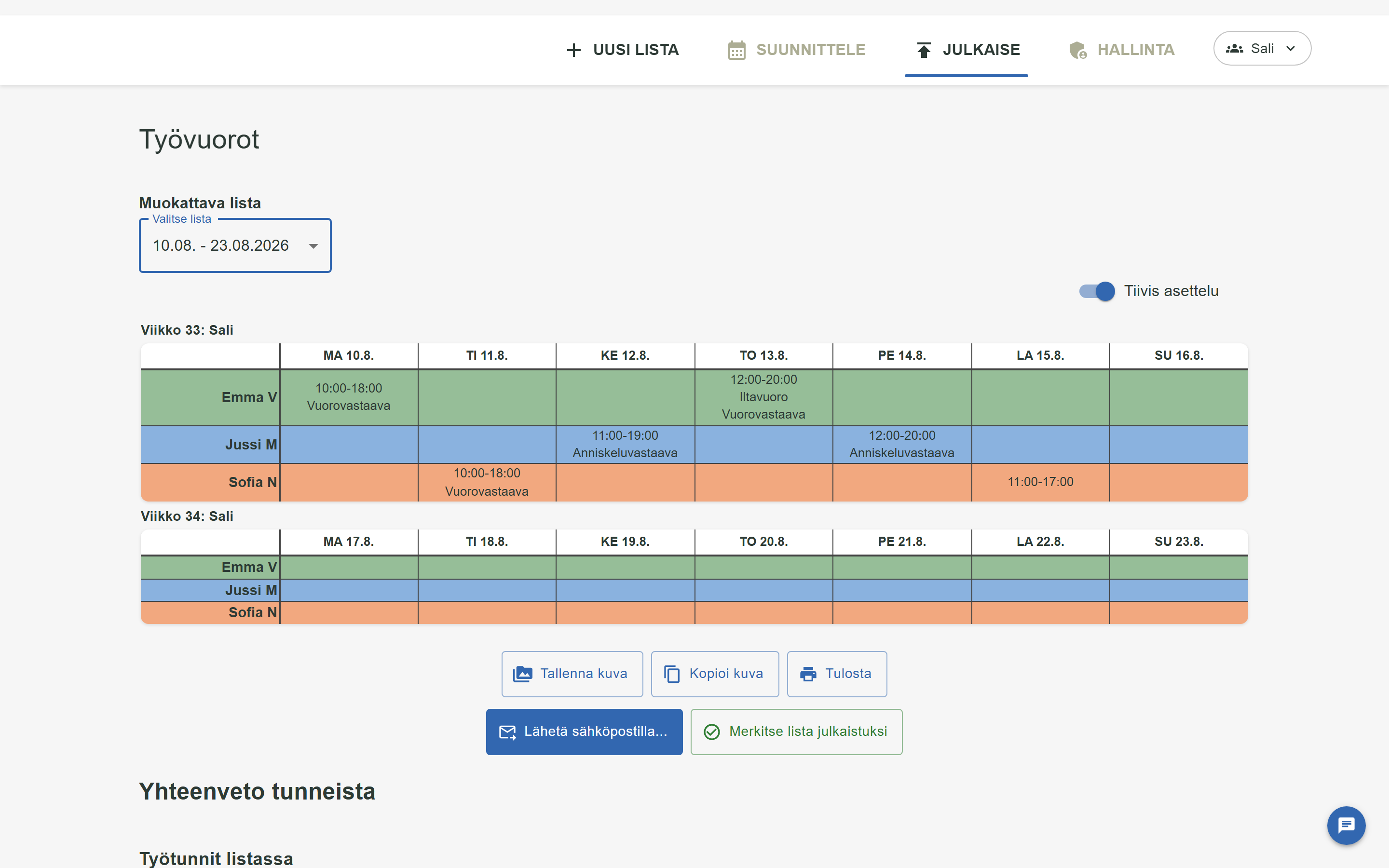The width and height of the screenshot is (1389, 868).
Task: Click the shield icon for Hallinta
Action: coord(1078,50)
